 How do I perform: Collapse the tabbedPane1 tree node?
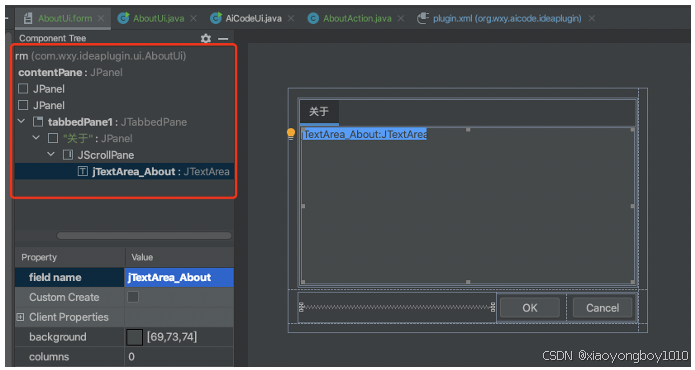click(21, 121)
